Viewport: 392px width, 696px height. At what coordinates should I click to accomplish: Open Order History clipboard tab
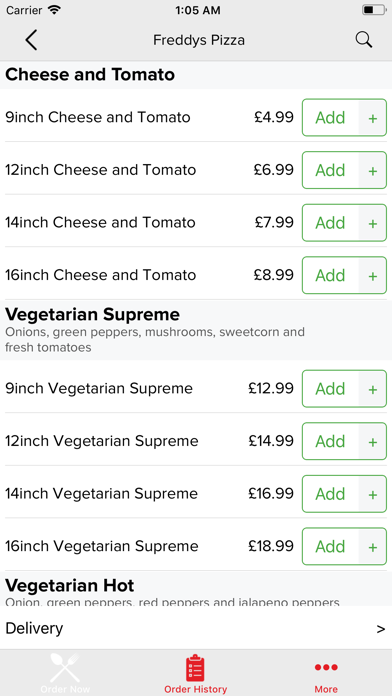195,673
